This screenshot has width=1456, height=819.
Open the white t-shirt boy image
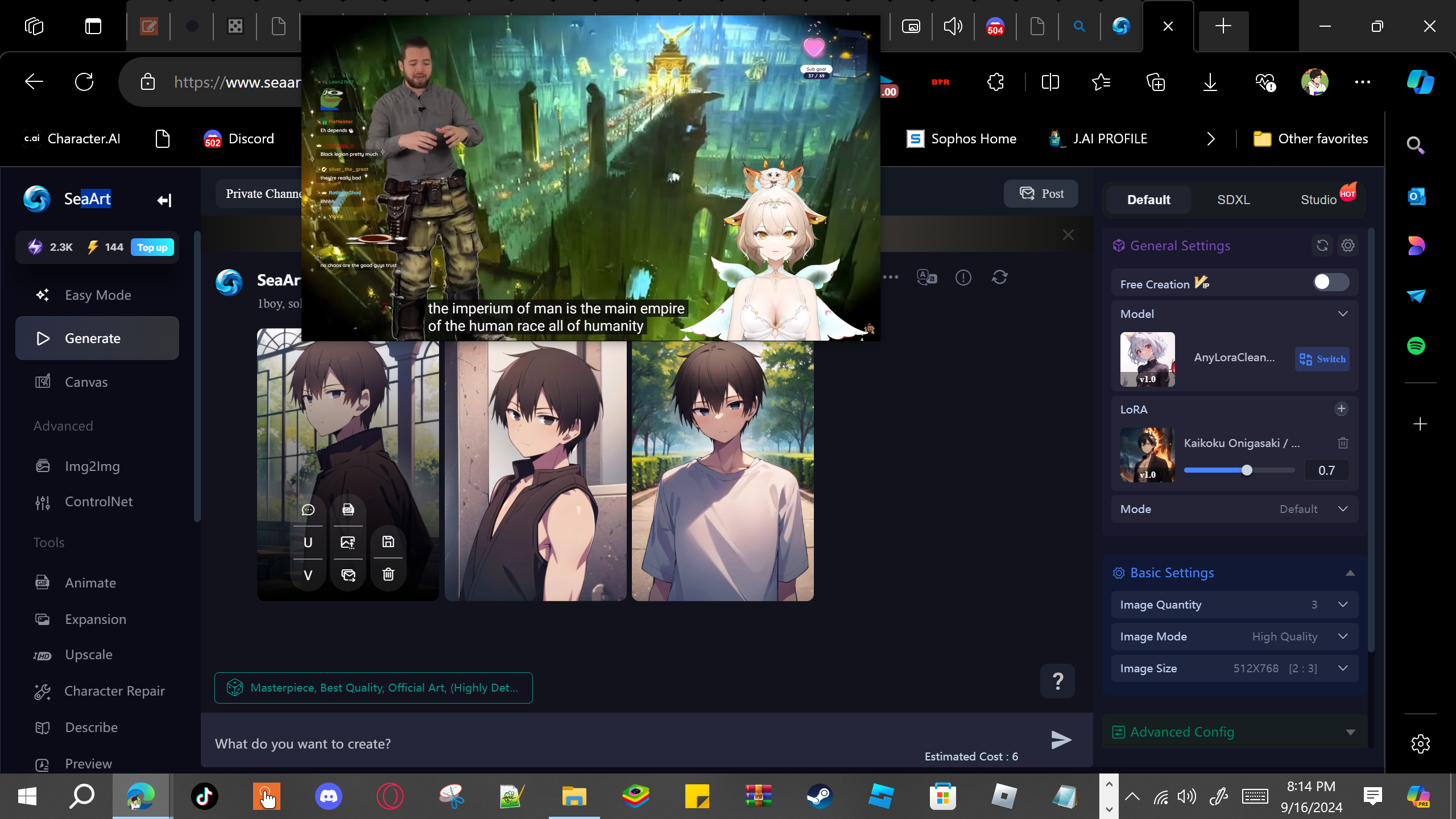point(722,471)
